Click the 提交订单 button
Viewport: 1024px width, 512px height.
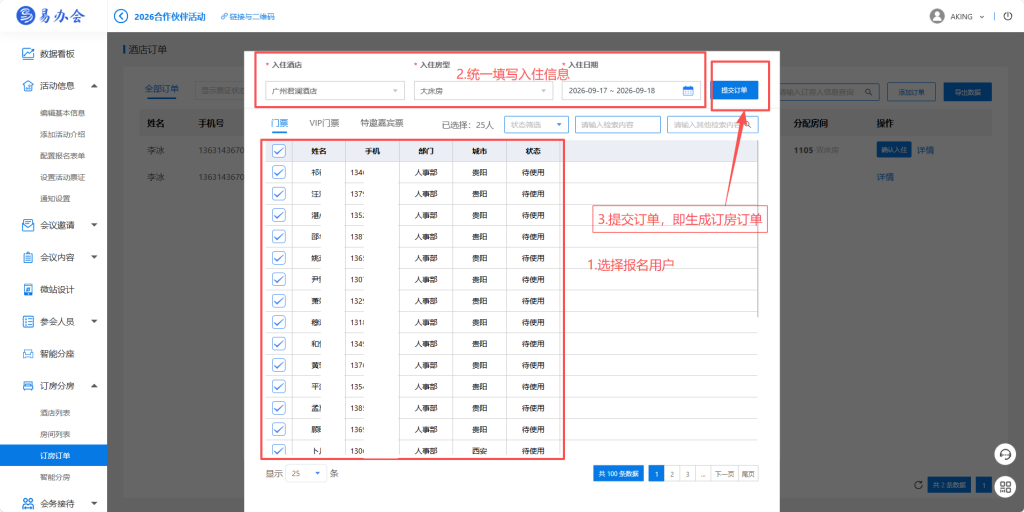coord(734,90)
